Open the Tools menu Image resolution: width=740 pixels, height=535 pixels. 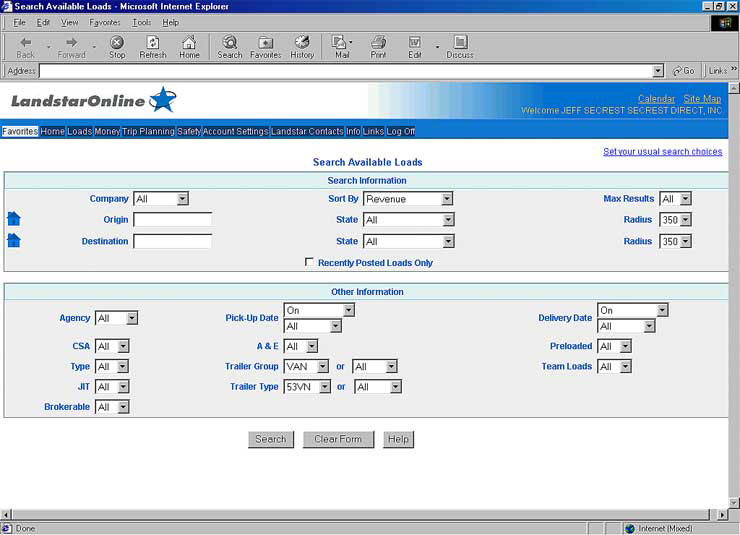pyautogui.click(x=142, y=22)
